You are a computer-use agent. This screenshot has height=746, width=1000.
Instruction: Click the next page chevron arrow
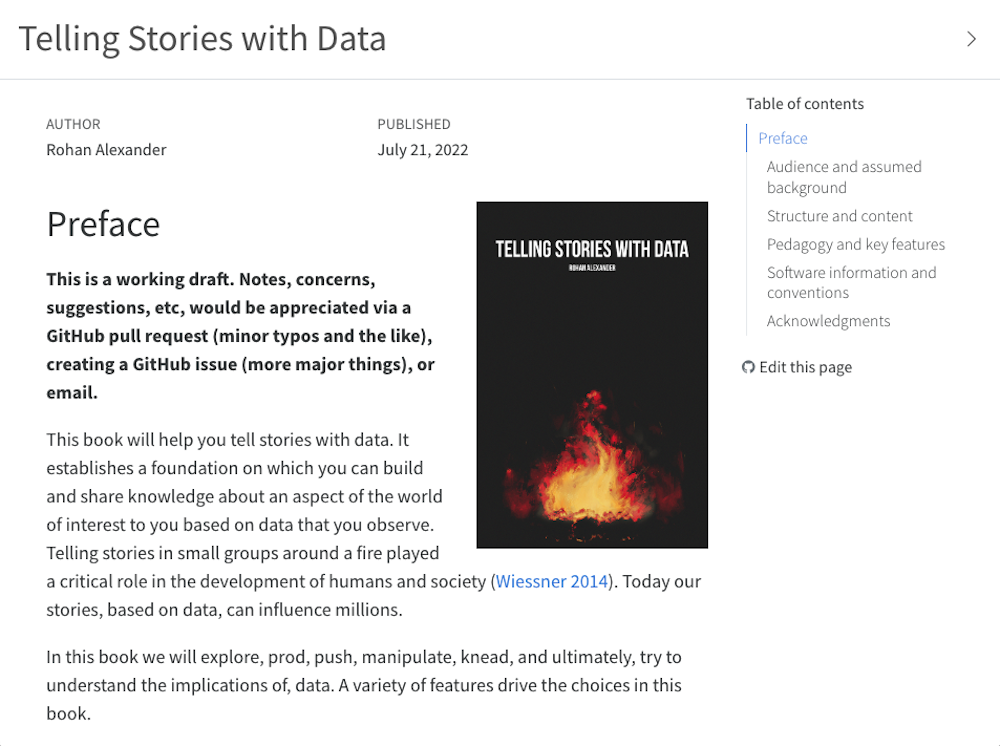[971, 39]
